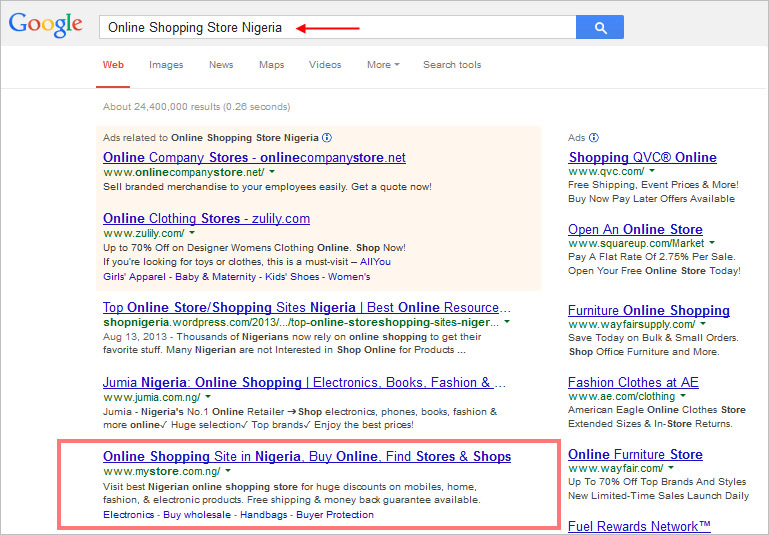Image resolution: width=769 pixels, height=535 pixels.
Task: Switch to the News tab
Action: [221, 65]
